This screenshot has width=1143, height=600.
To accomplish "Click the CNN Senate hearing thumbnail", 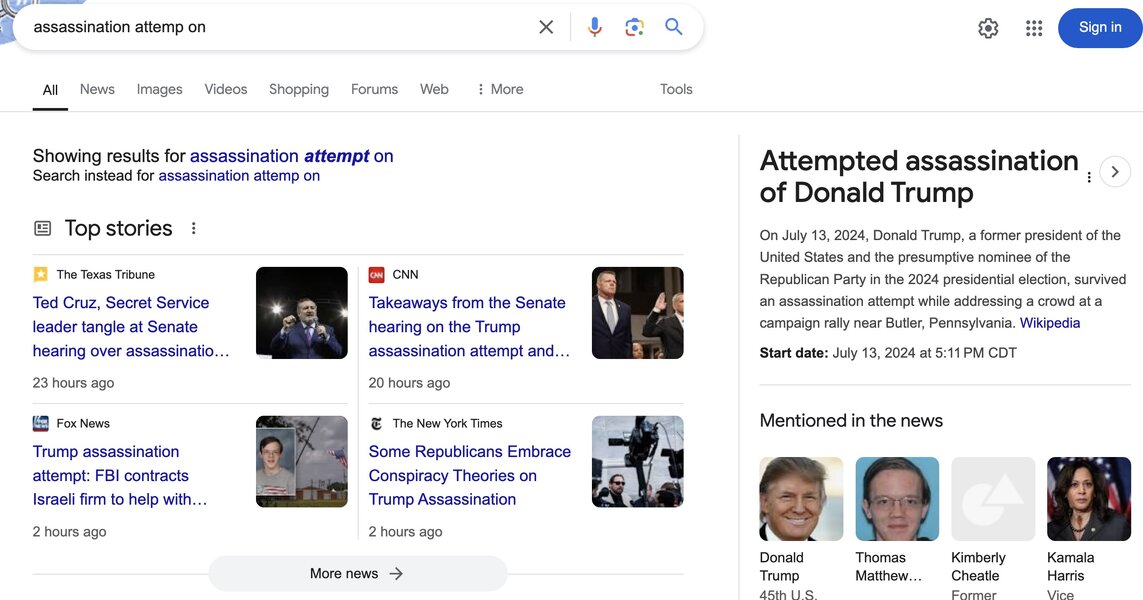I will [x=638, y=313].
